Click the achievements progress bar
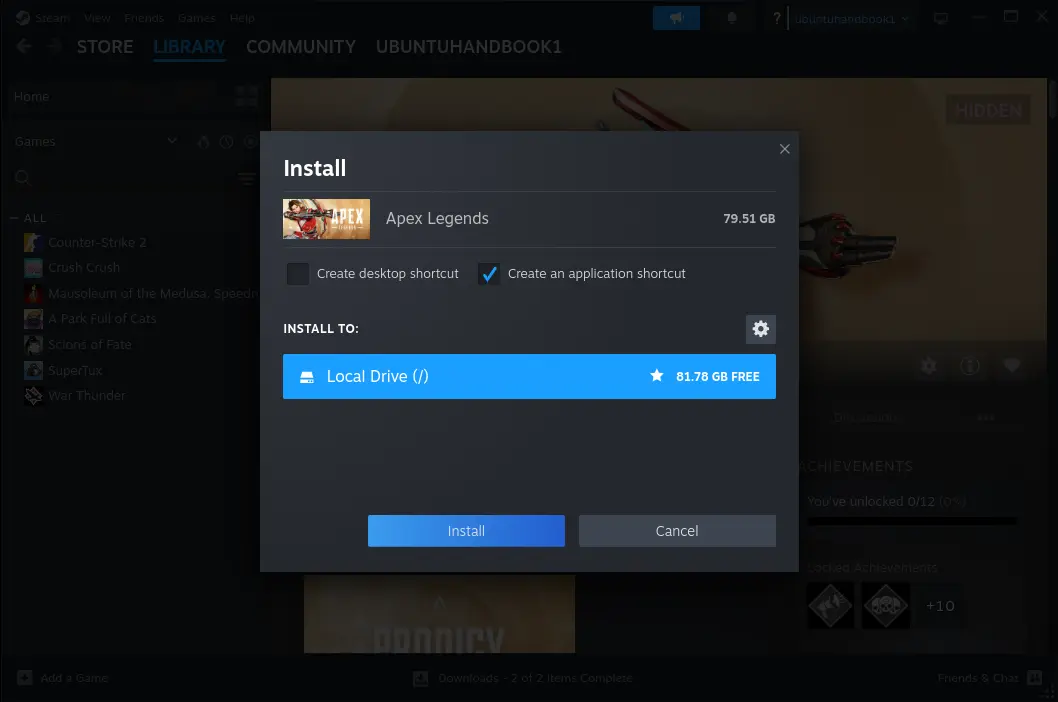Viewport: 1058px width, 702px height. (x=912, y=521)
